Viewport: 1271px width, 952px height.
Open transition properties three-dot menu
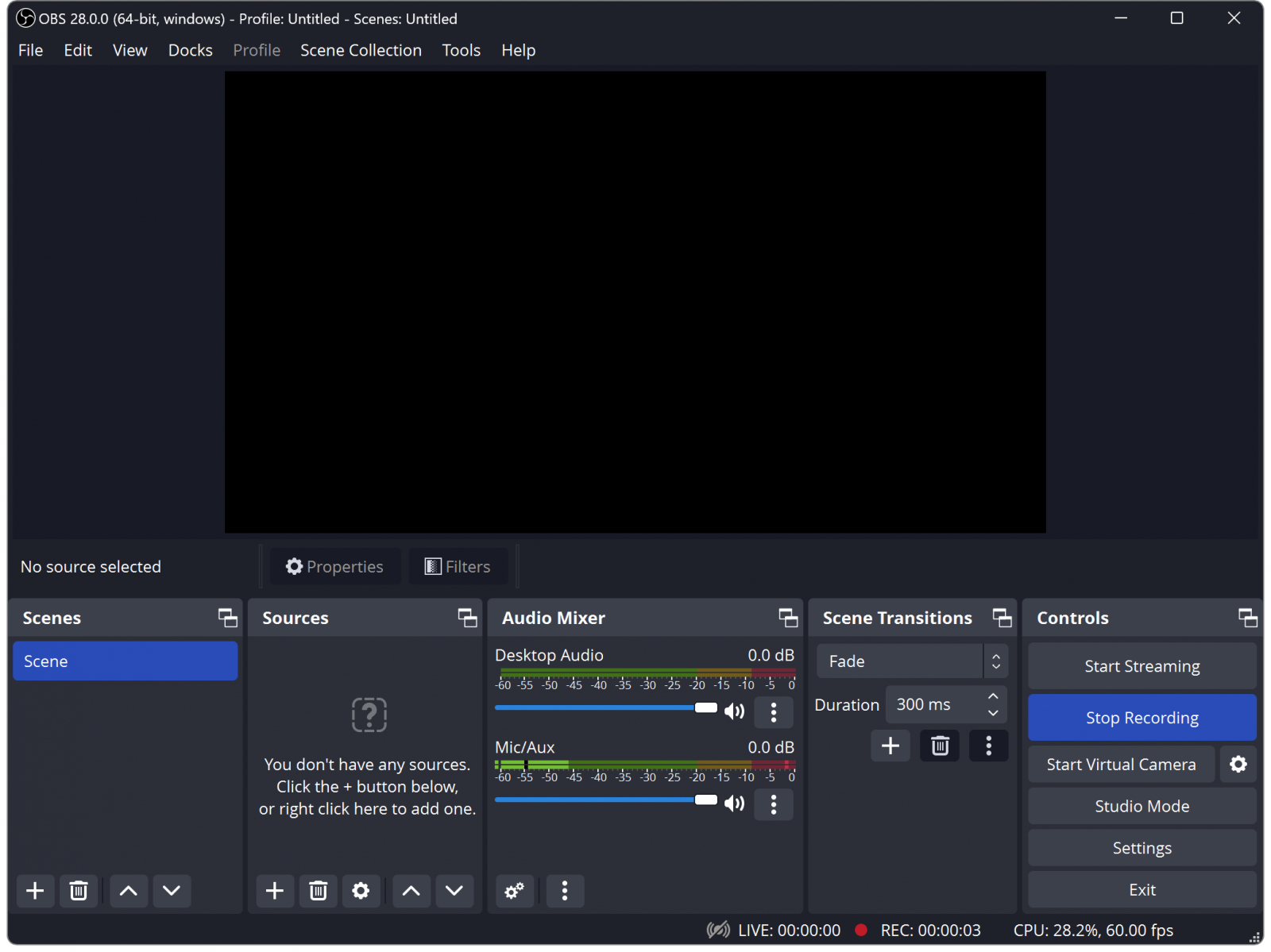click(989, 746)
